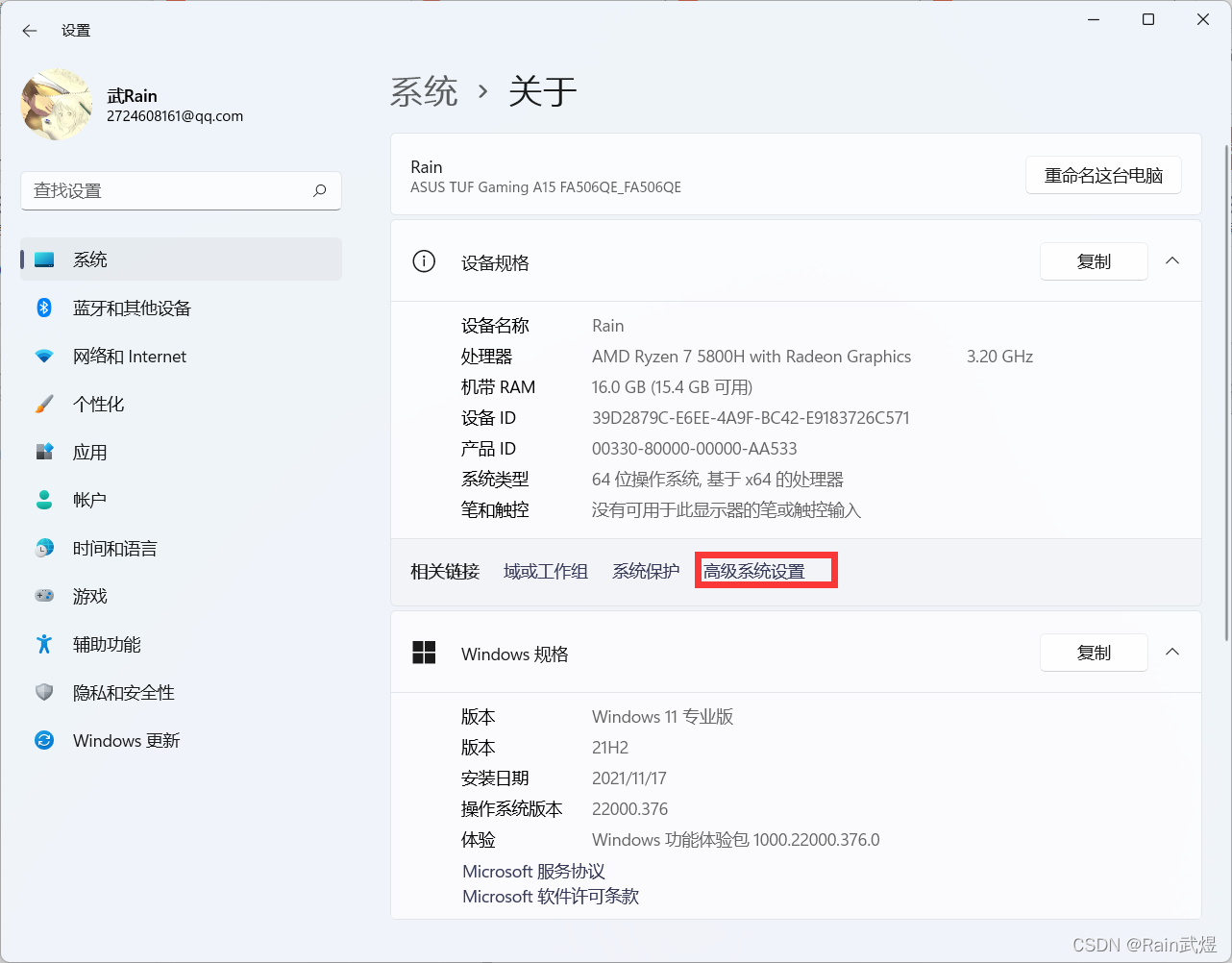This screenshot has width=1232, height=963.
Task: Click the version value 21H2
Action: click(x=610, y=747)
